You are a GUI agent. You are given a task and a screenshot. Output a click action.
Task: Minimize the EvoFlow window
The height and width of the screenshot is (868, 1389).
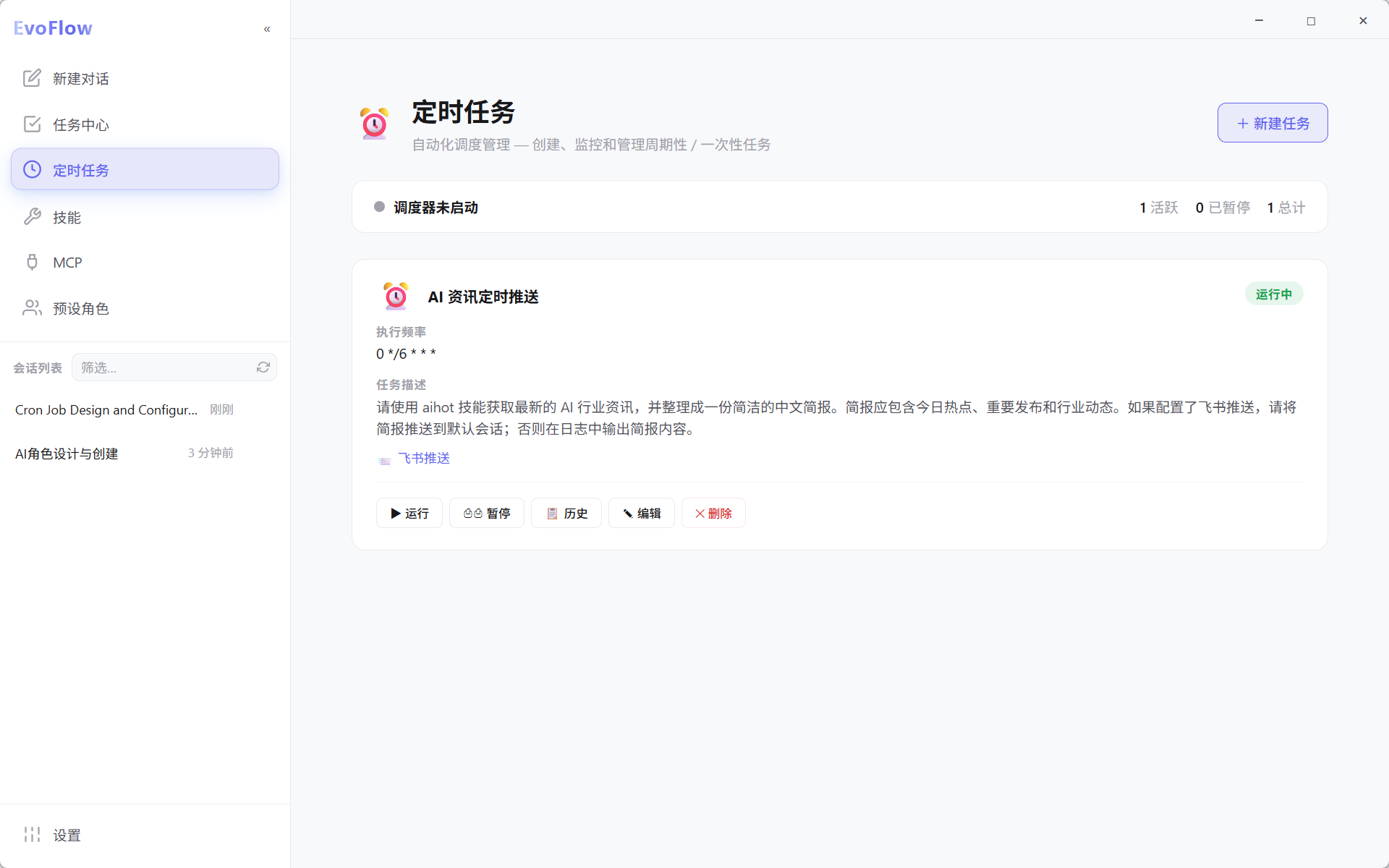tap(1259, 20)
